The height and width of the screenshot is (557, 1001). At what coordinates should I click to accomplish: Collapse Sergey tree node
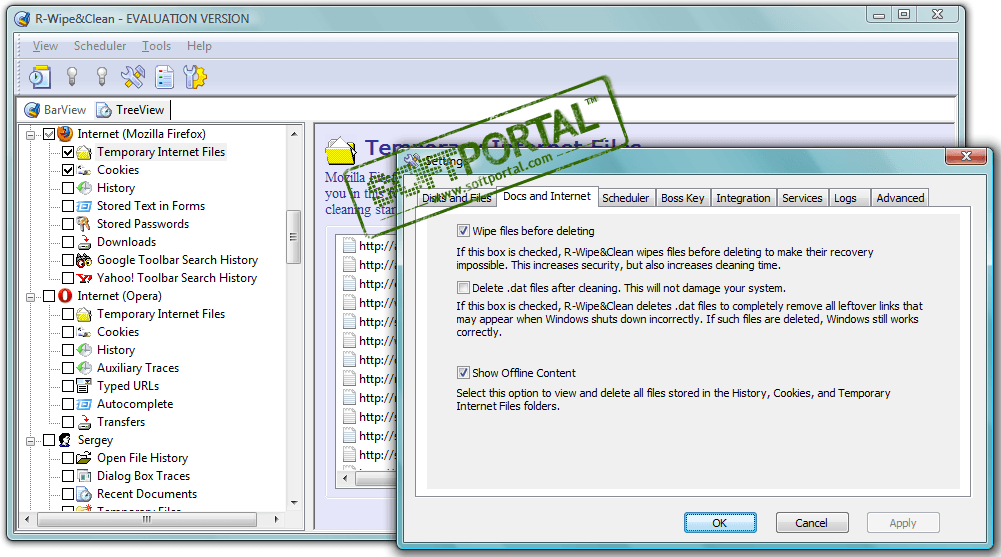pyautogui.click(x=30, y=441)
